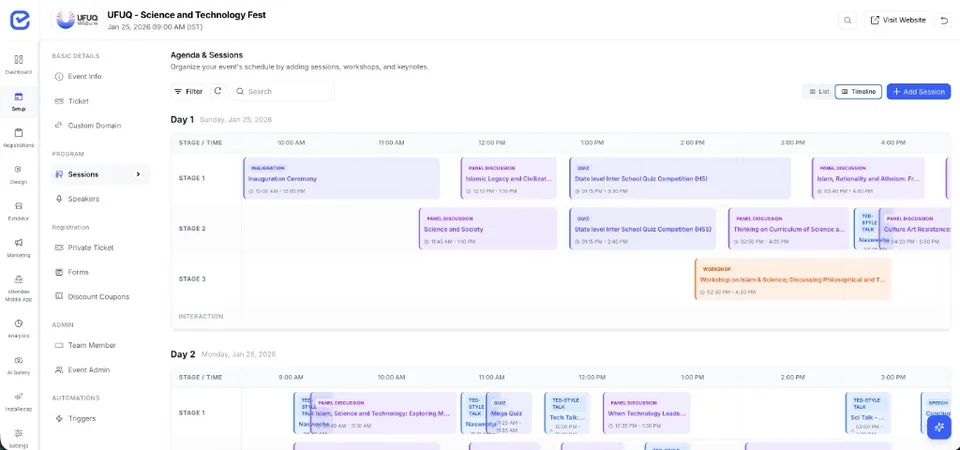Click the Add Session button
Image resolution: width=960 pixels, height=450 pixels.
(918, 91)
